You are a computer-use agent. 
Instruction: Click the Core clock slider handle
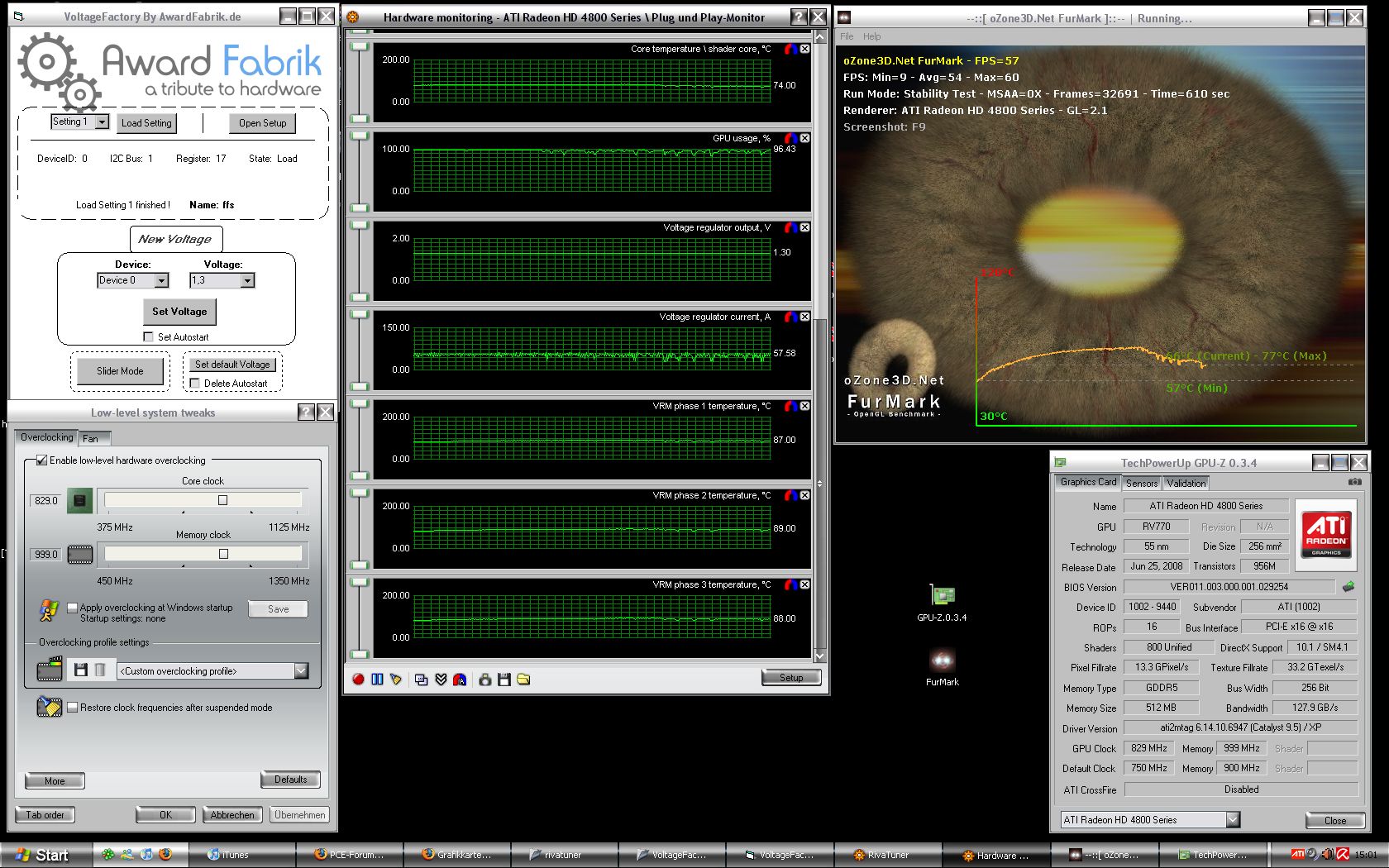[x=222, y=500]
